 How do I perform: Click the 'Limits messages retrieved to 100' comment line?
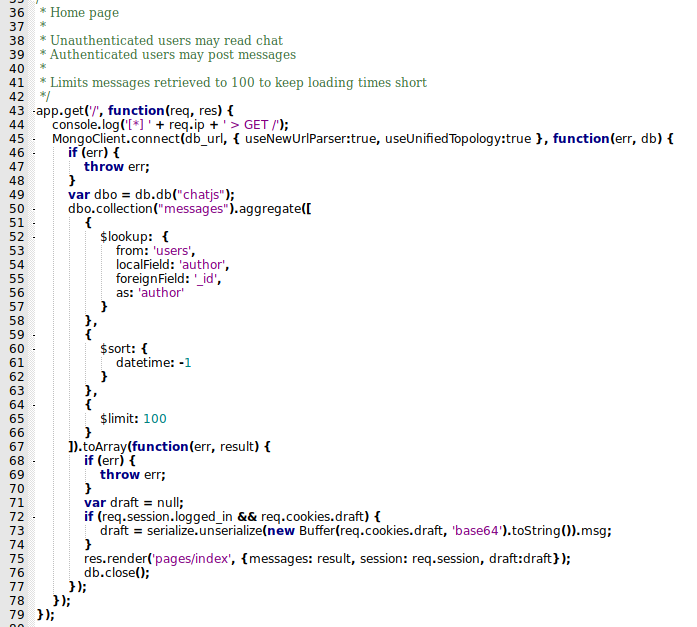click(238, 83)
